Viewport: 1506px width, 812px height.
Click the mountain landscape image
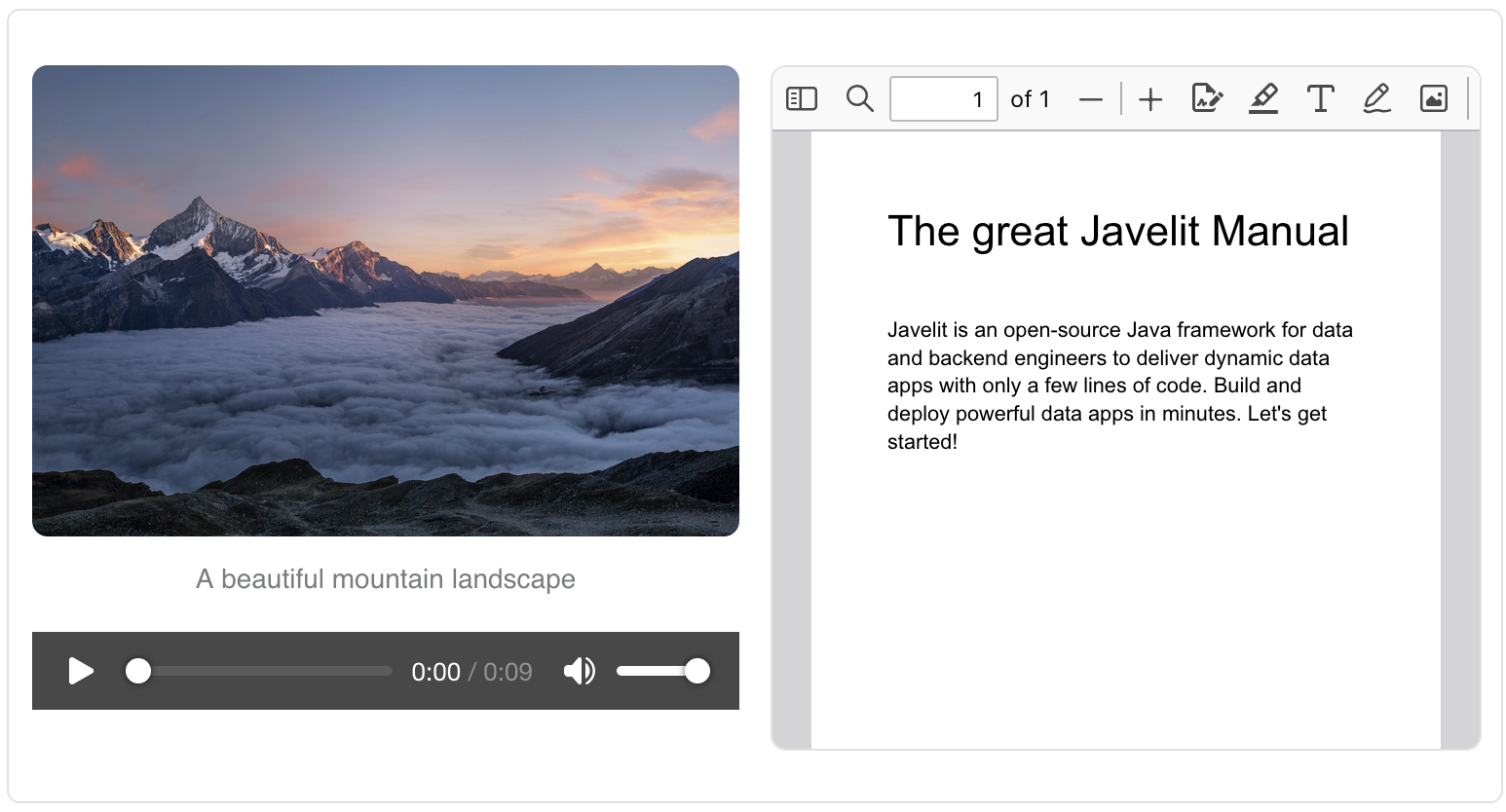(386, 301)
